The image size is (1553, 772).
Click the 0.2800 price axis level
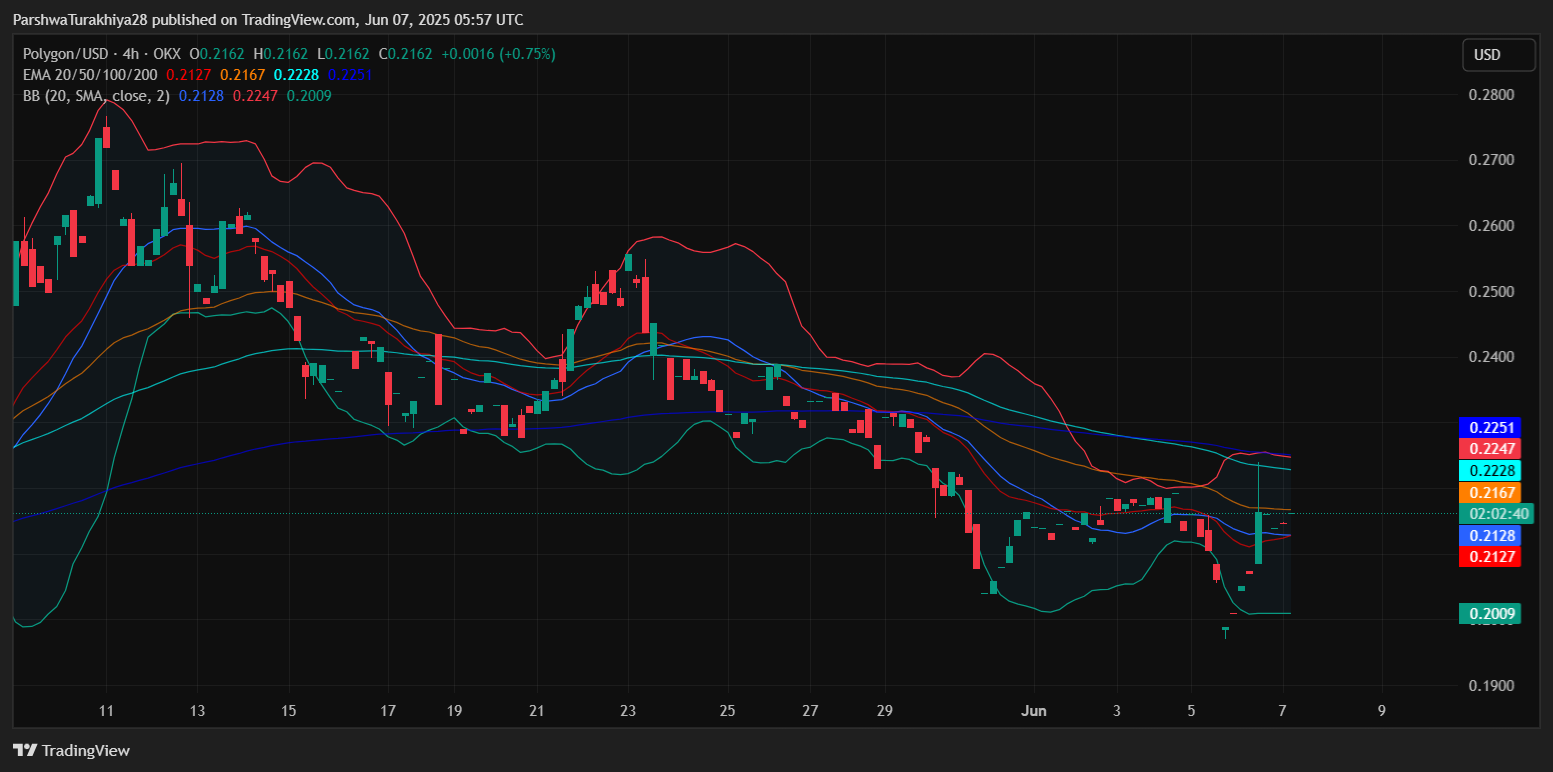(1490, 95)
